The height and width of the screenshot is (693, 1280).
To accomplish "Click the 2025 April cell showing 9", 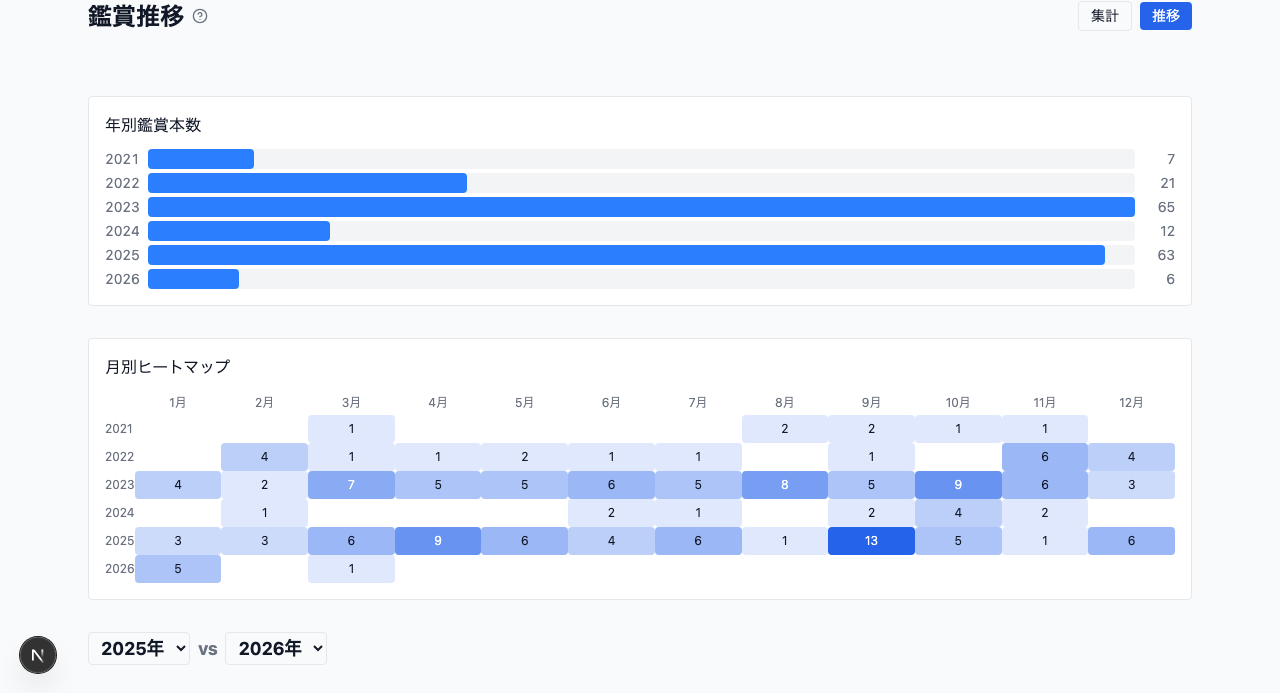I will coord(438,541).
